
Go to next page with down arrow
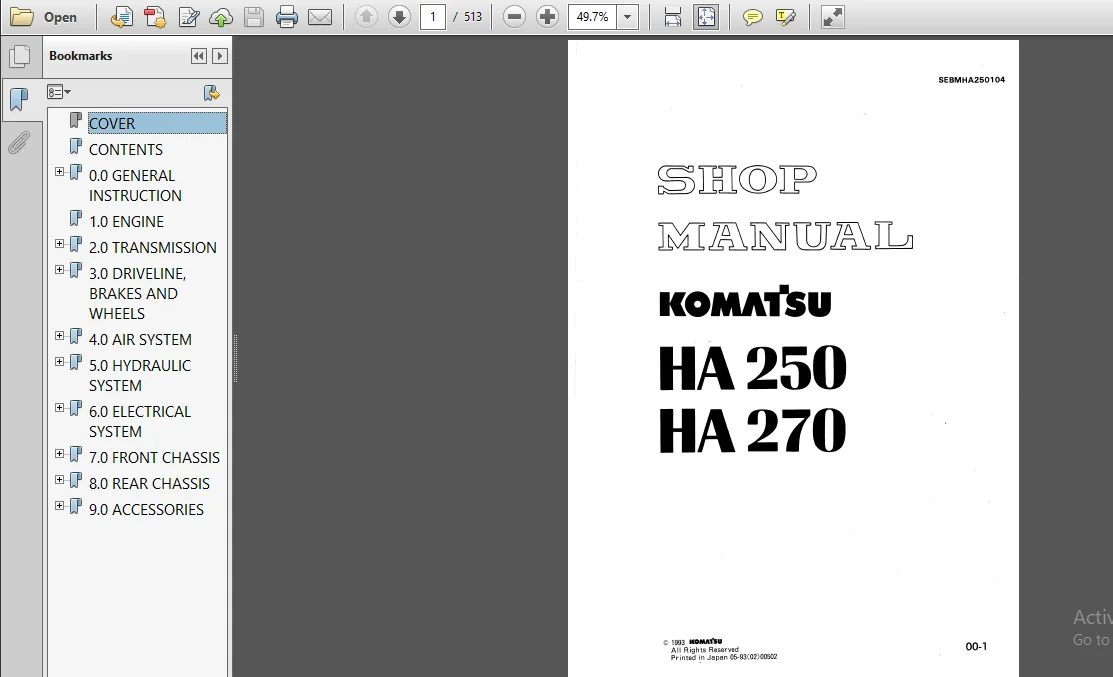pyautogui.click(x=400, y=17)
